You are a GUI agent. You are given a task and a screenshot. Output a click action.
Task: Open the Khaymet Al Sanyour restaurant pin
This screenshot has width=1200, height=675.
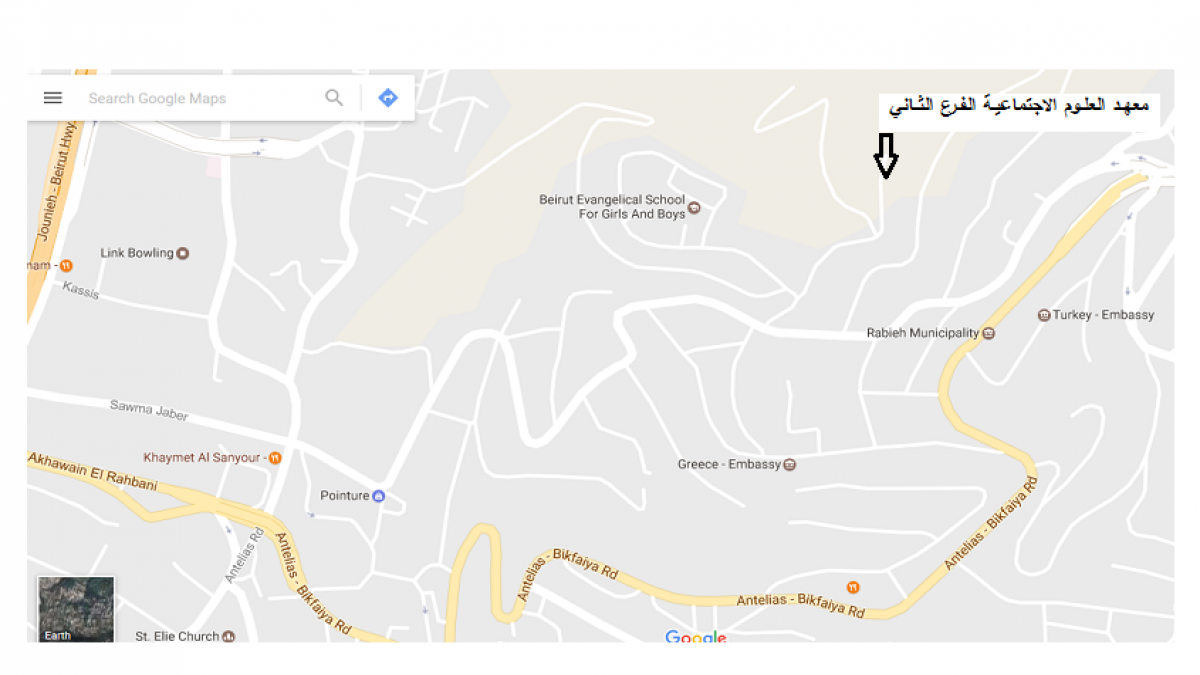[275, 458]
